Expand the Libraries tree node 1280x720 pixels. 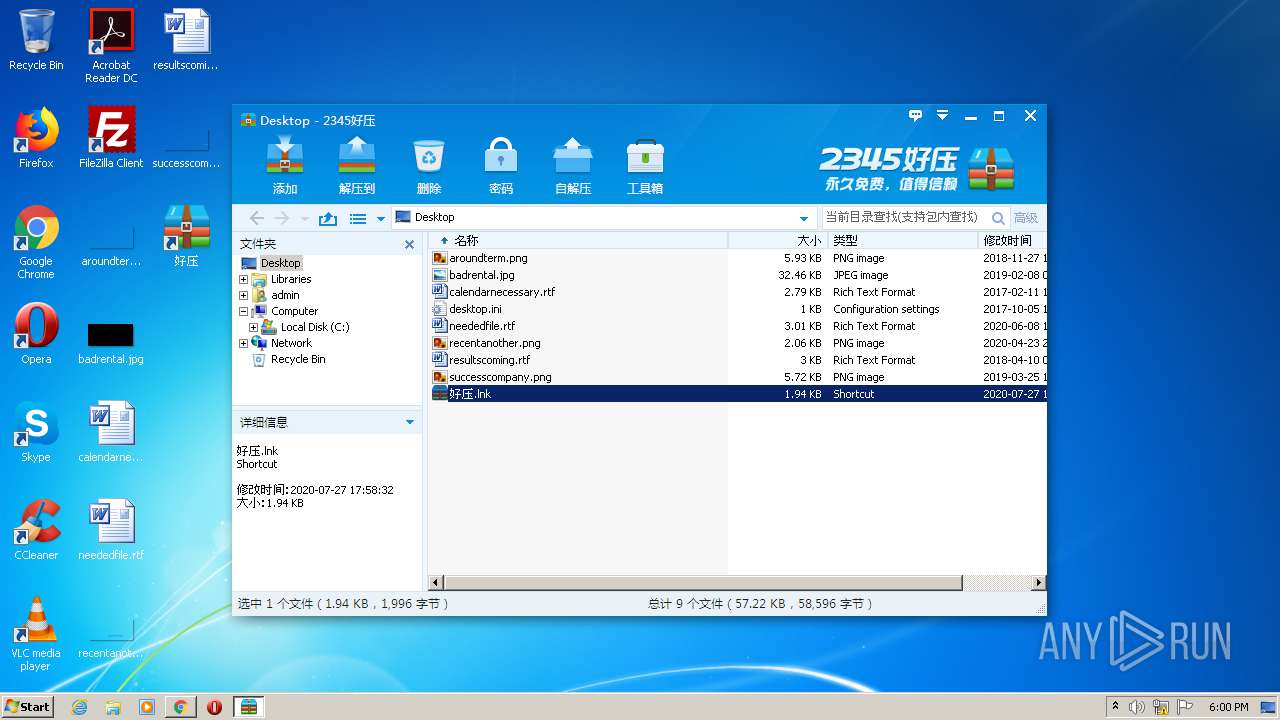tap(243, 279)
